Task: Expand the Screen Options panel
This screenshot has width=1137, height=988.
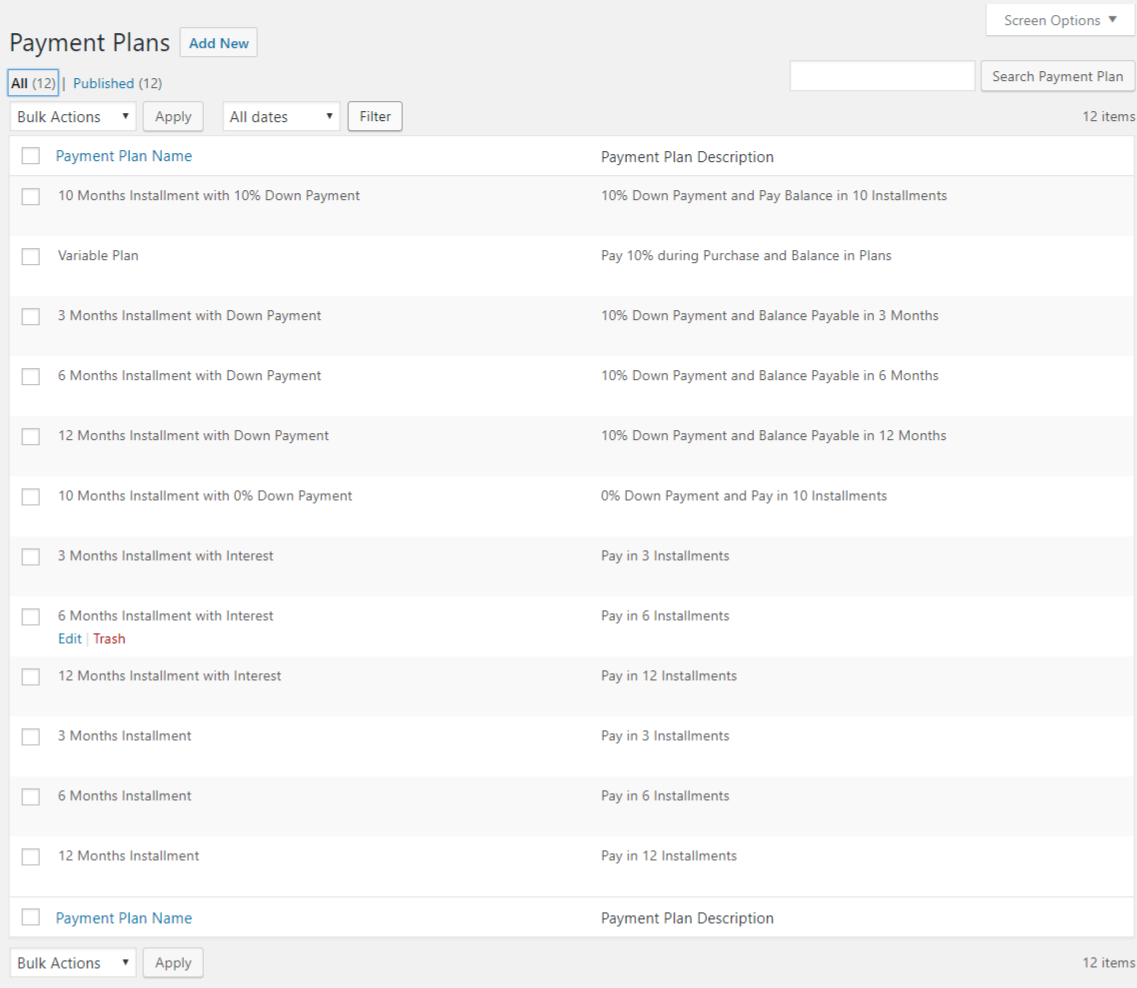Action: tap(1059, 20)
